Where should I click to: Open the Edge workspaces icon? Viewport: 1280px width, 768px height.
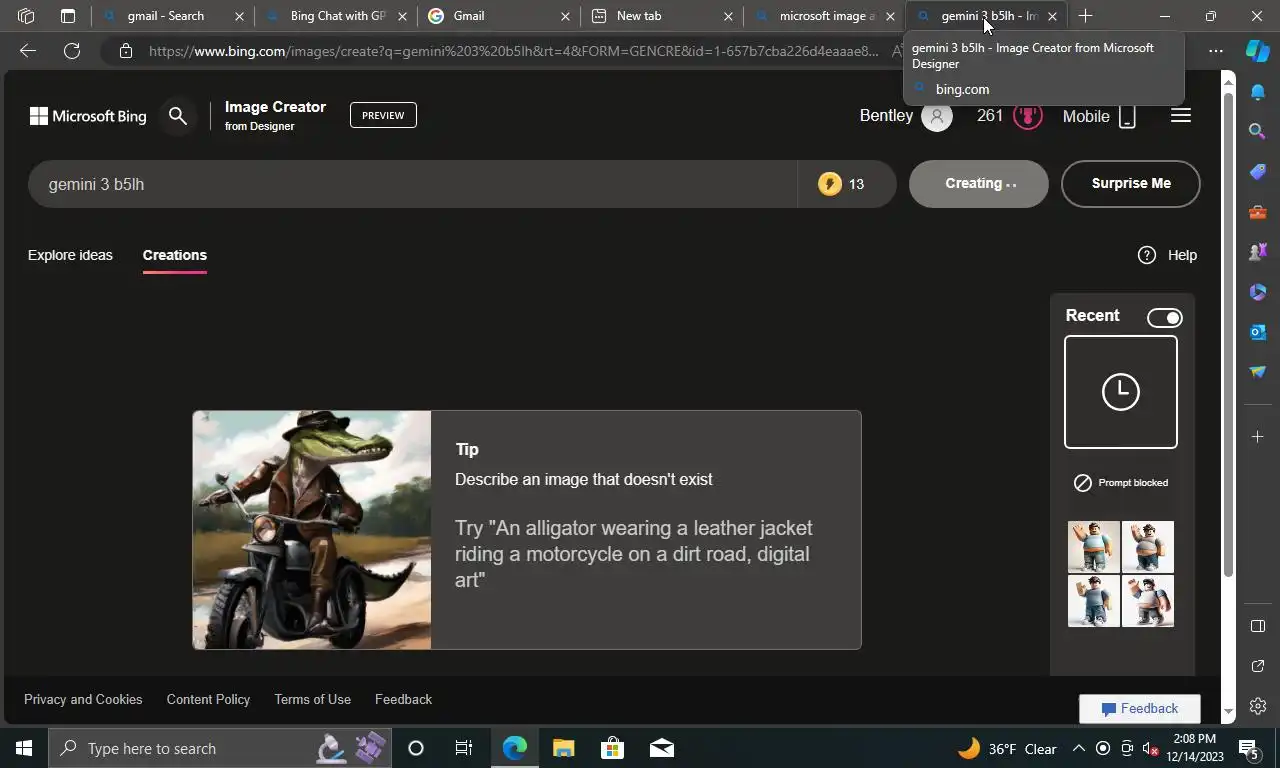click(26, 16)
